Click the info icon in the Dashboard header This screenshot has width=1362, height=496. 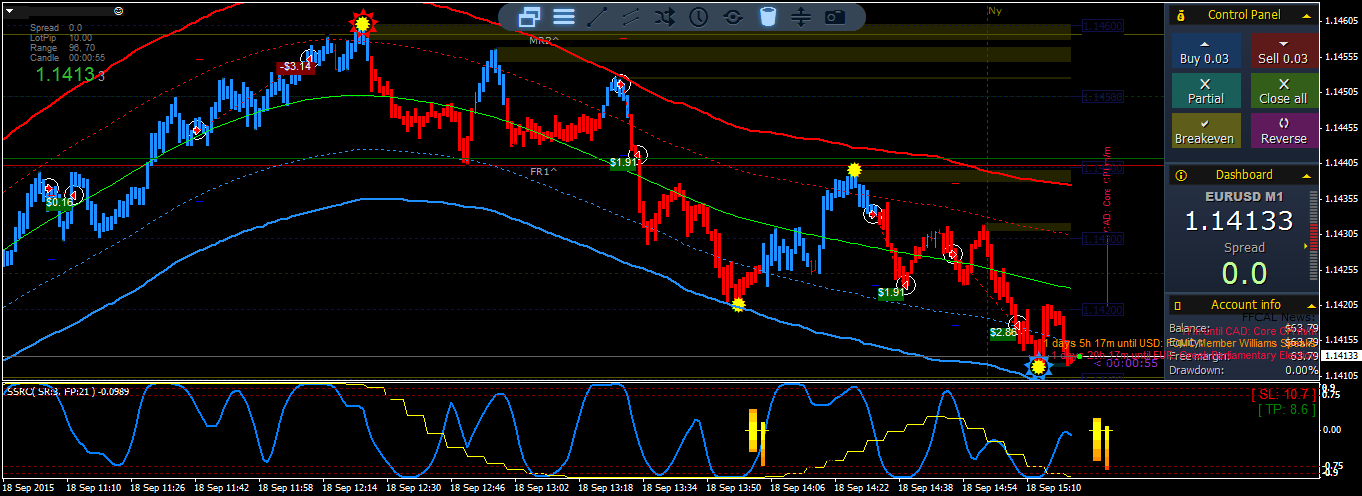pos(1181,175)
